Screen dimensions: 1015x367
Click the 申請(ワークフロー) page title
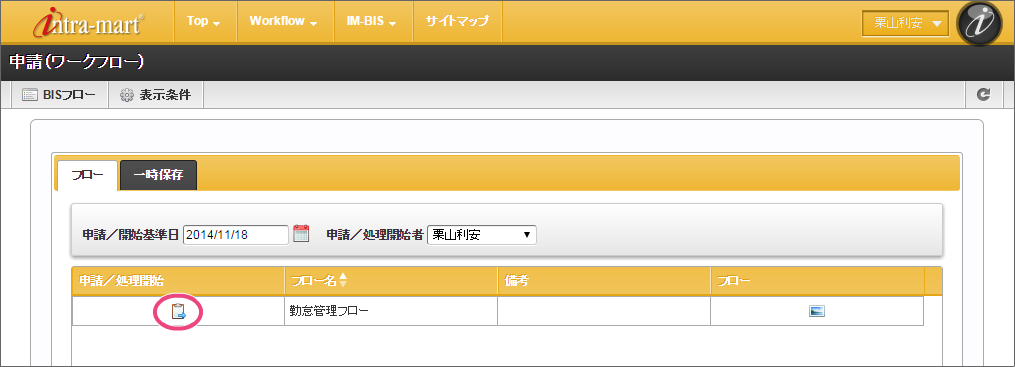coord(76,62)
